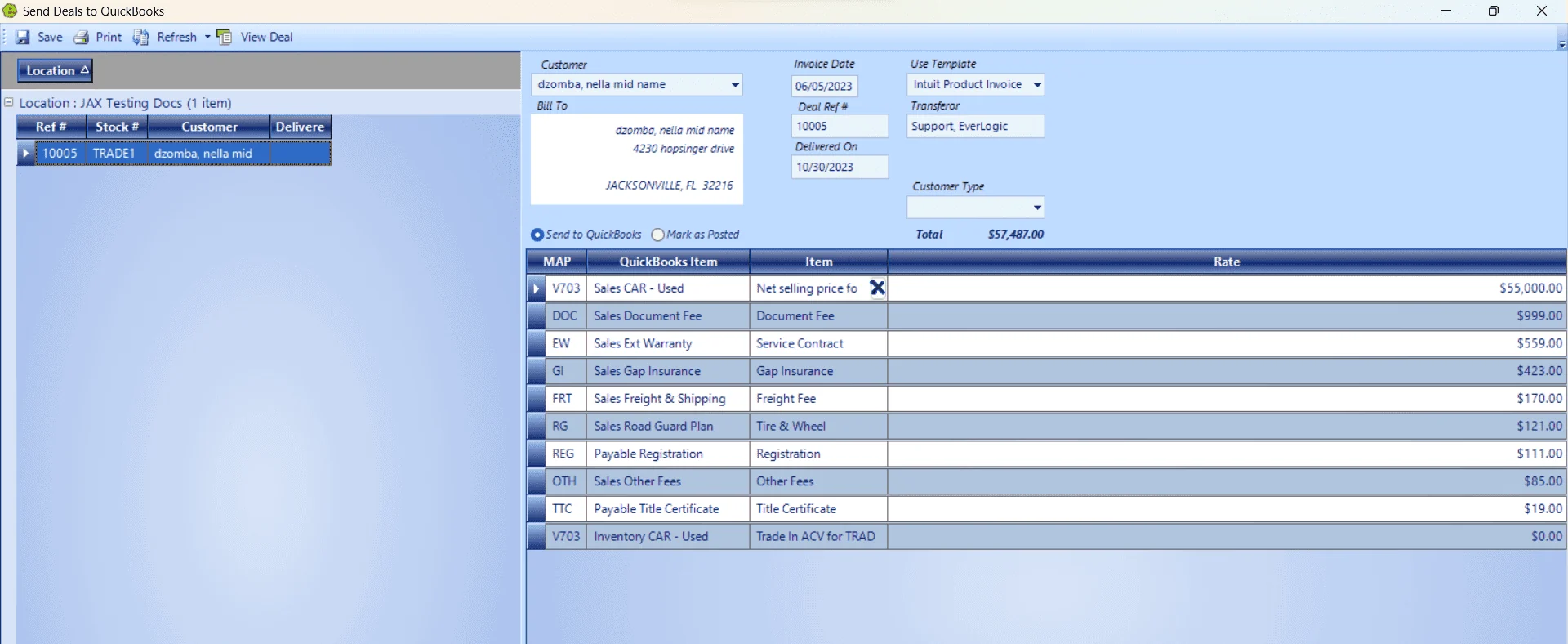Select the Send to QuickBooks radio button
The image size is (1568, 644).
coord(537,235)
